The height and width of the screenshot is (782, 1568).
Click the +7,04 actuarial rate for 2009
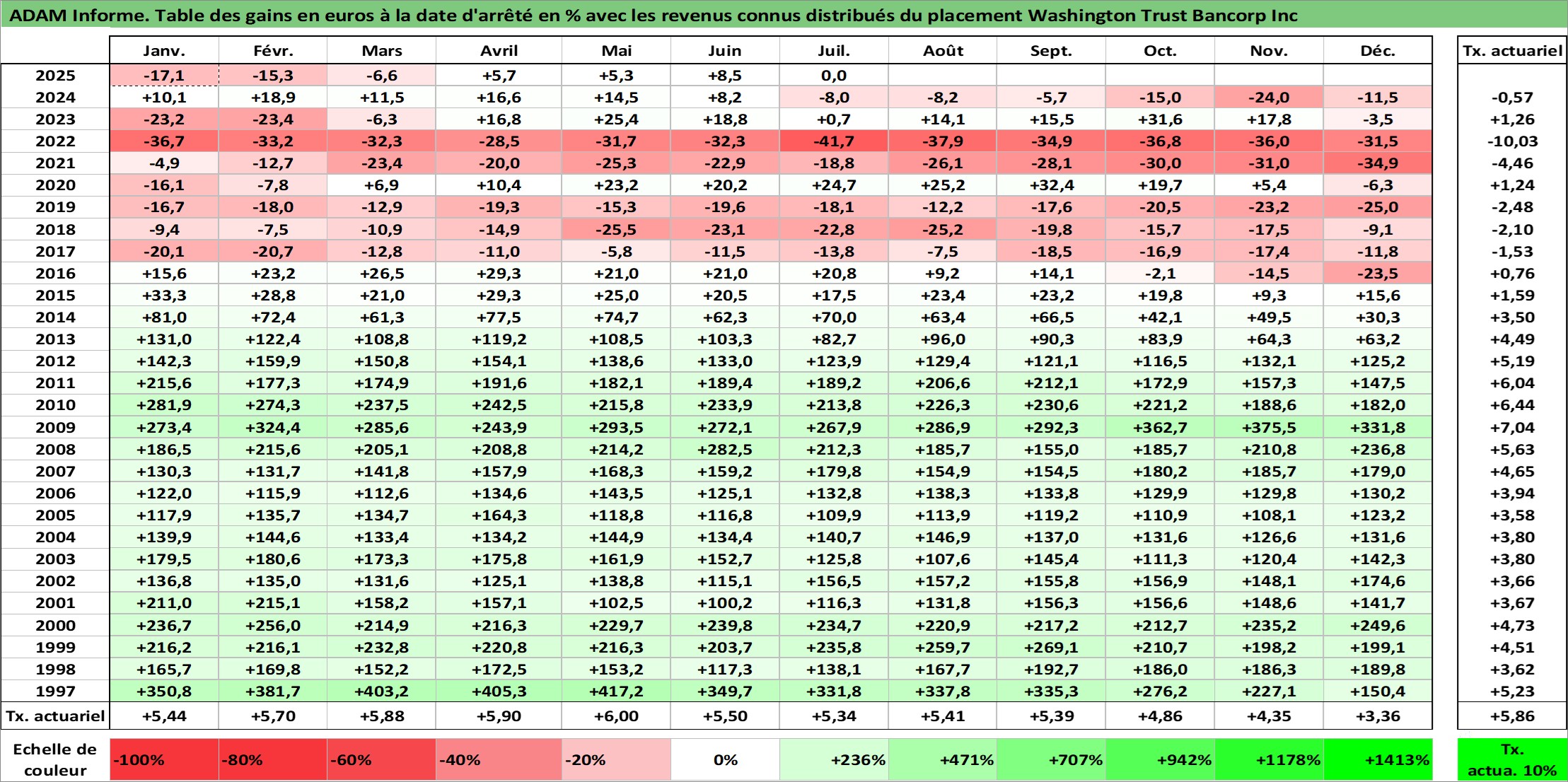[1512, 427]
